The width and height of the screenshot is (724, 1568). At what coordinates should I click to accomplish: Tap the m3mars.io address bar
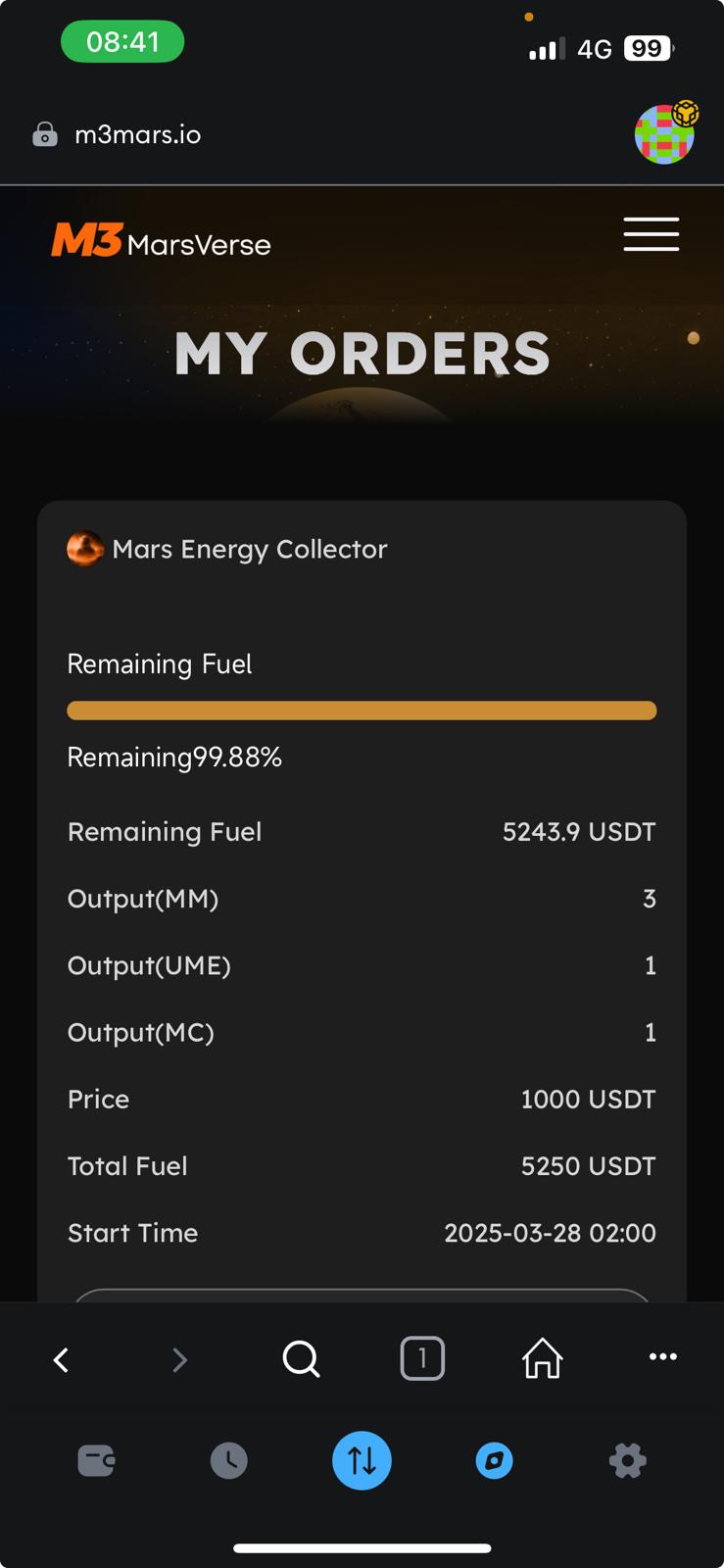[x=138, y=134]
